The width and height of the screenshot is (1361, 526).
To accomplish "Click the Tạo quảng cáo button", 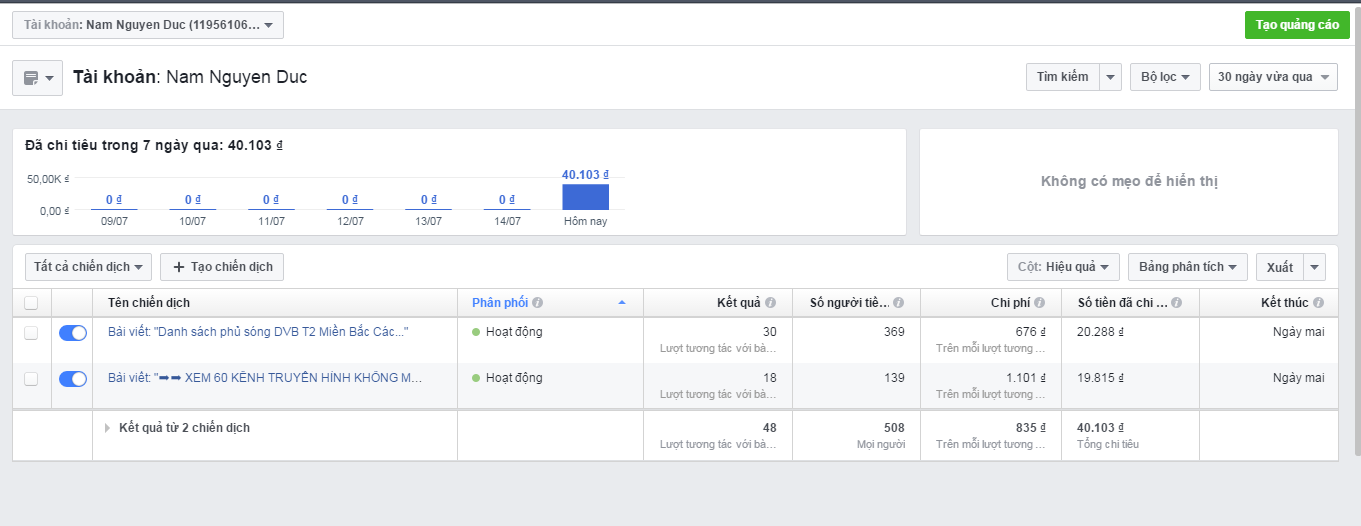I will tap(1297, 25).
